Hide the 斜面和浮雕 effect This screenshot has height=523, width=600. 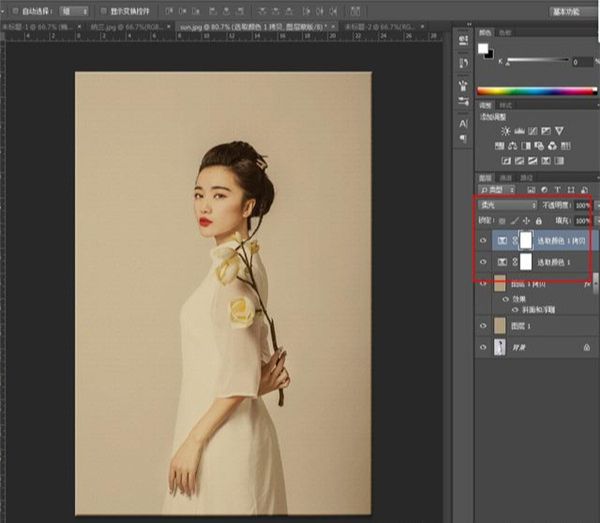[x=515, y=310]
